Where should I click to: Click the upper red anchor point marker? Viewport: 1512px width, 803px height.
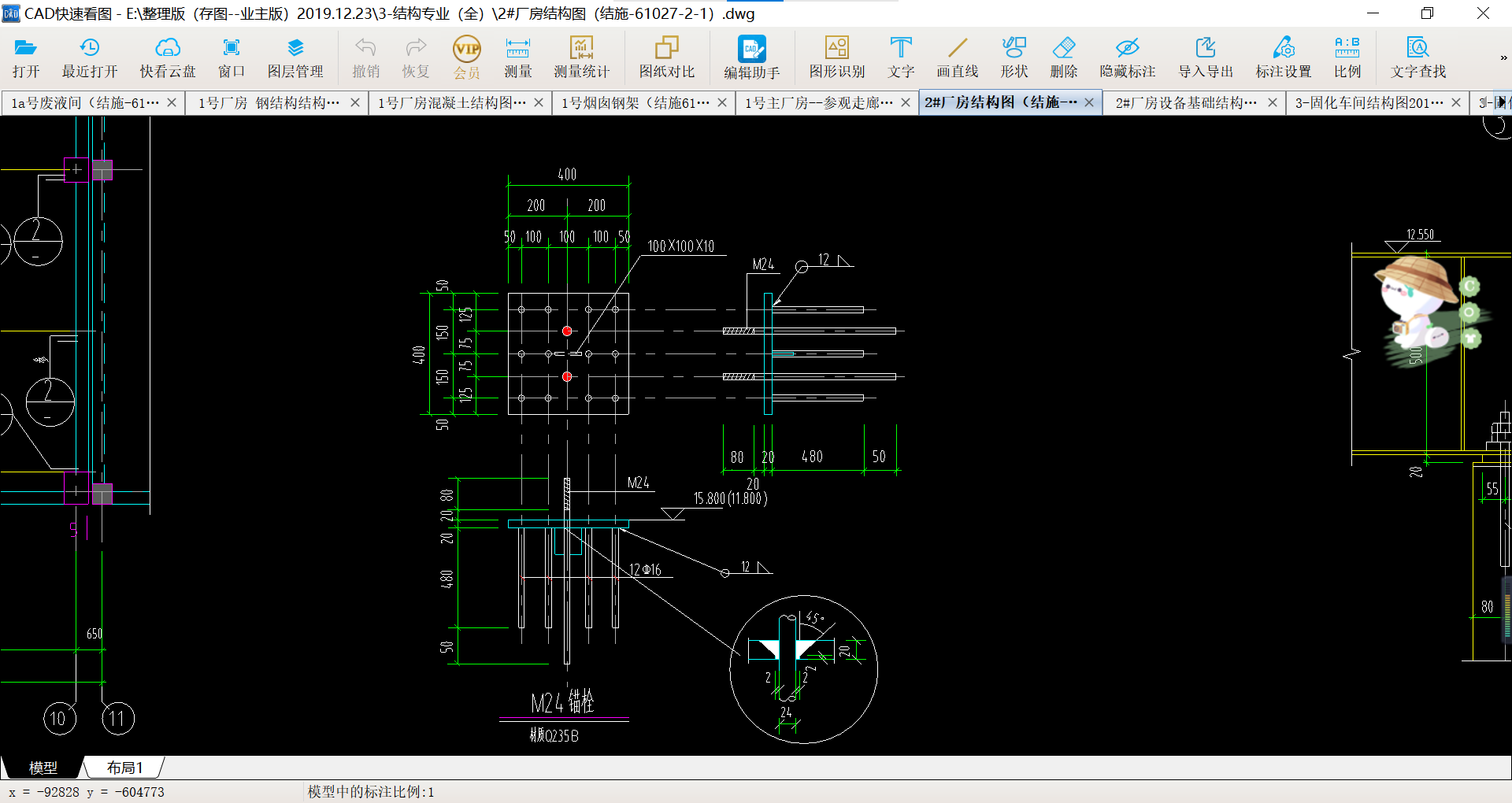[567, 331]
